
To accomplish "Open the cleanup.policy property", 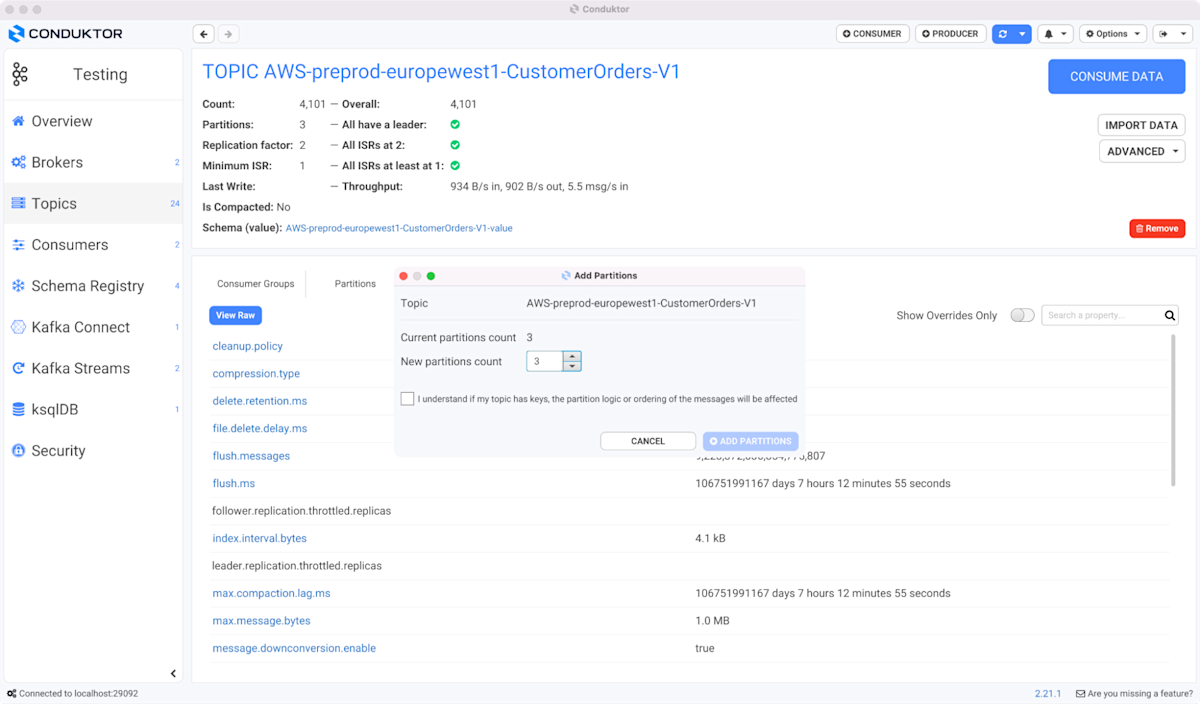I will 248,346.
